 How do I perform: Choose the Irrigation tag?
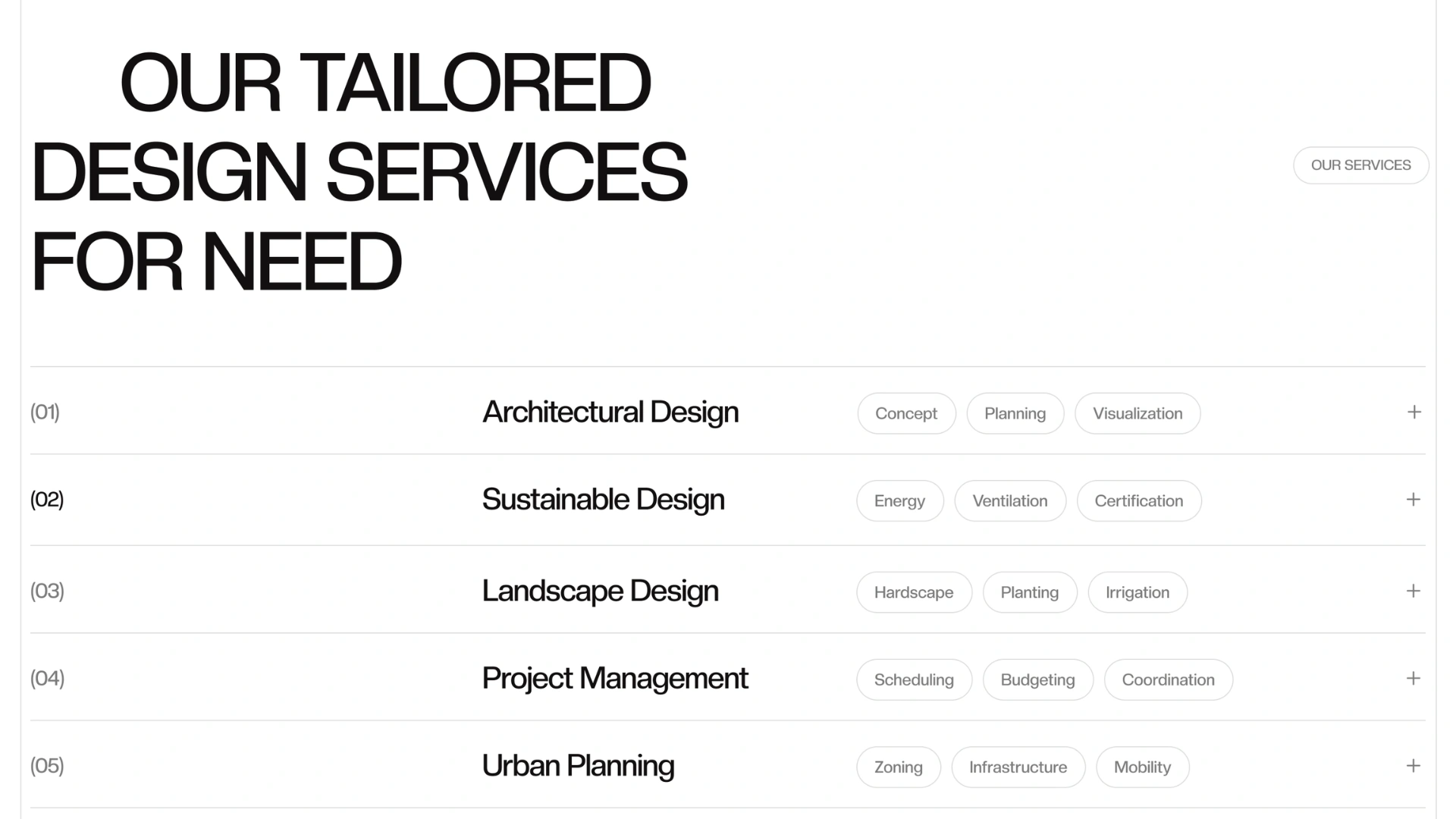[1137, 592]
